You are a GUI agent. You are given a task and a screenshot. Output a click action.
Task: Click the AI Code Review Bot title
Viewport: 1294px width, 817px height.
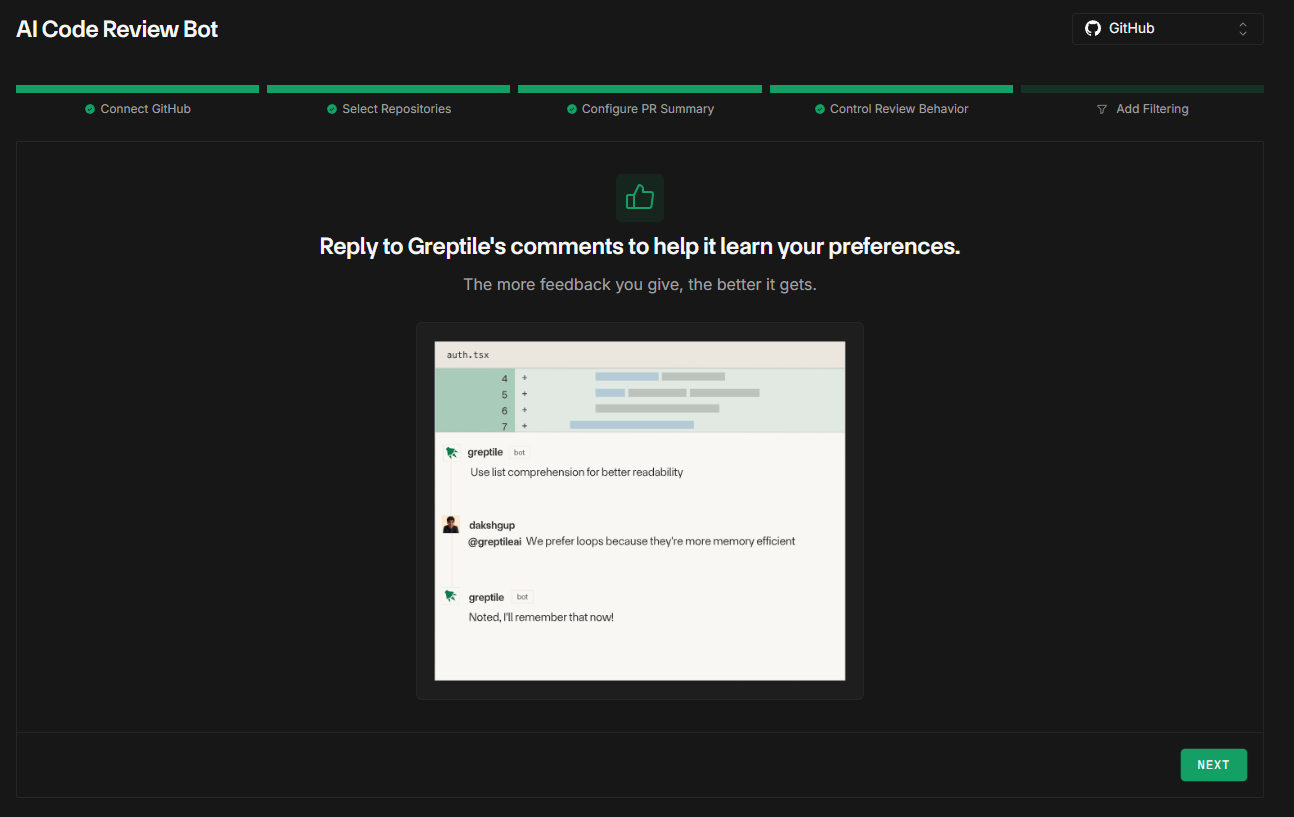coord(117,29)
